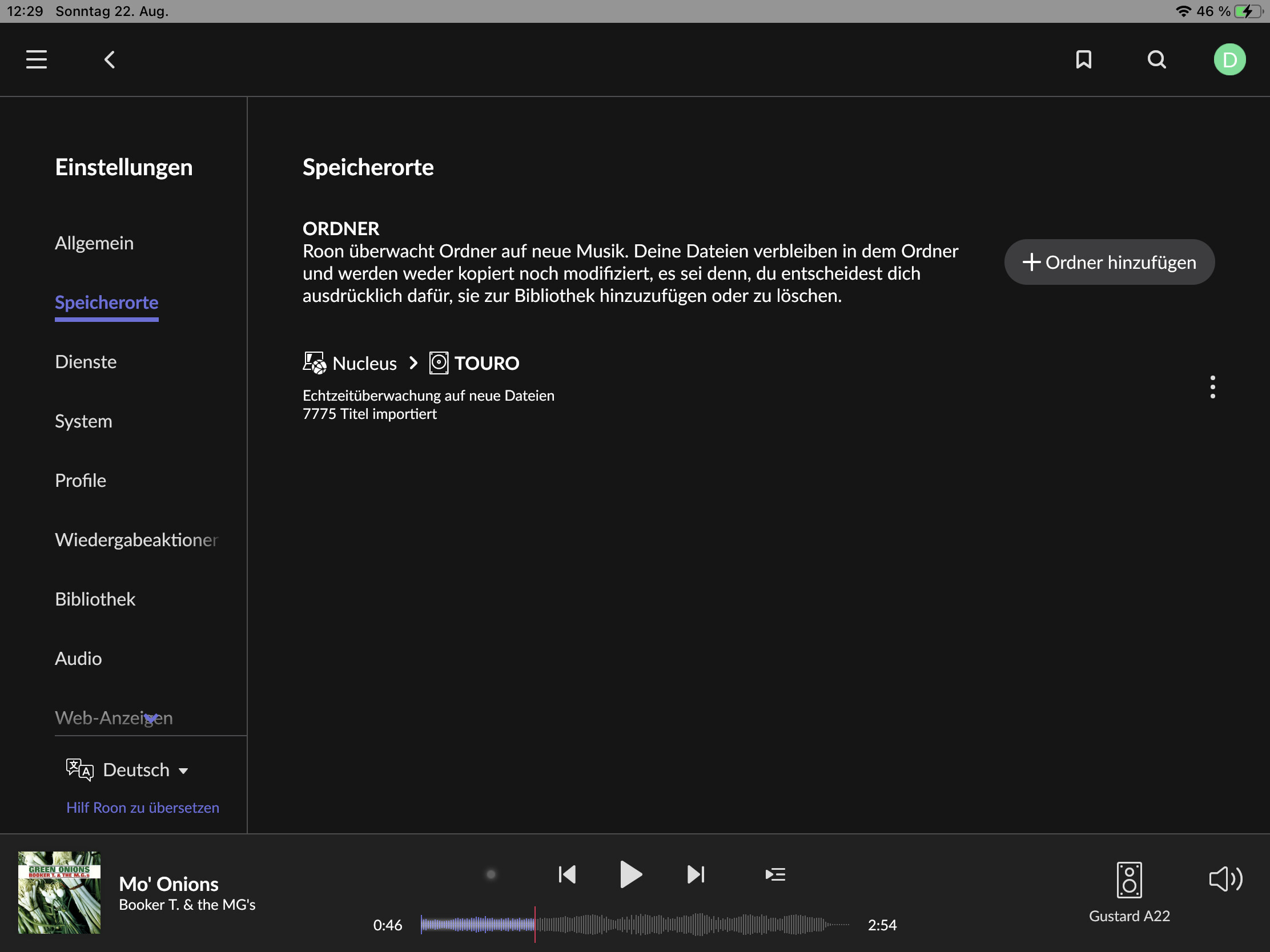Go back using the back arrow
Image resolution: width=1270 pixels, height=952 pixels.
(109, 59)
